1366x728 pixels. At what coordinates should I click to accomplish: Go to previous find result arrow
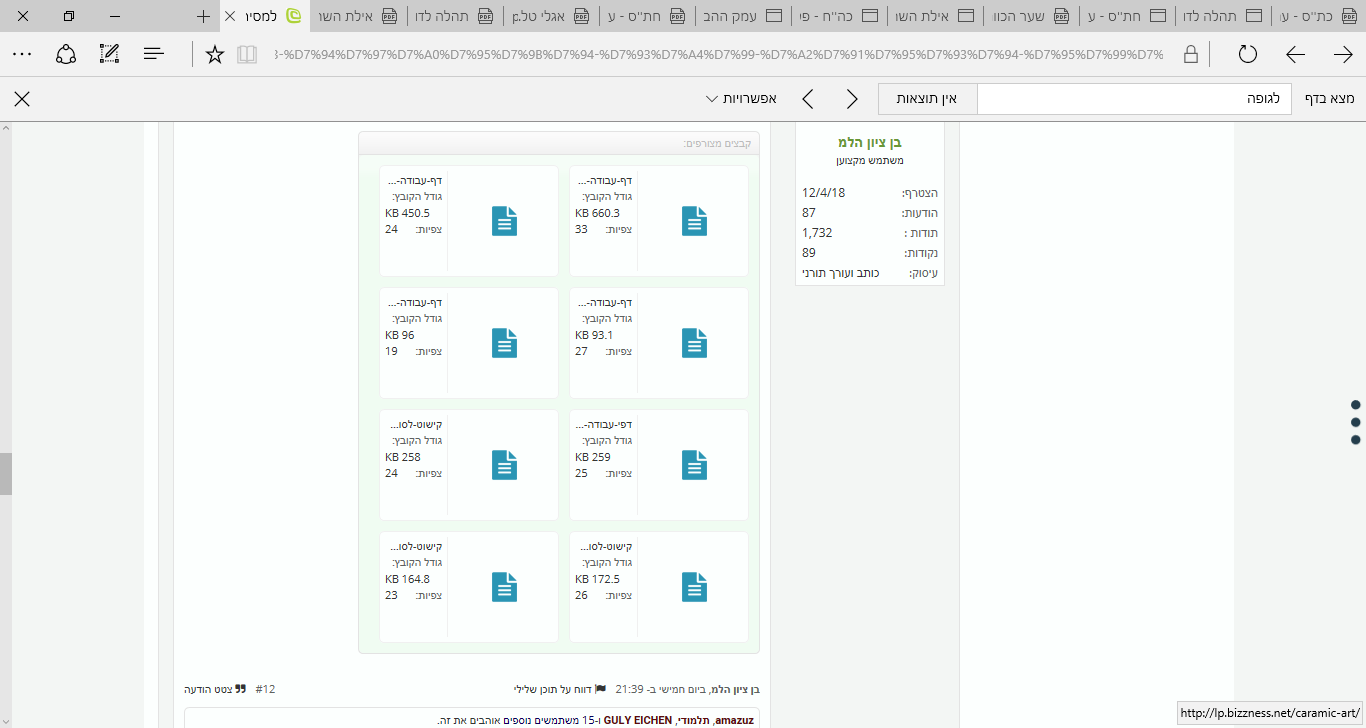(852, 99)
